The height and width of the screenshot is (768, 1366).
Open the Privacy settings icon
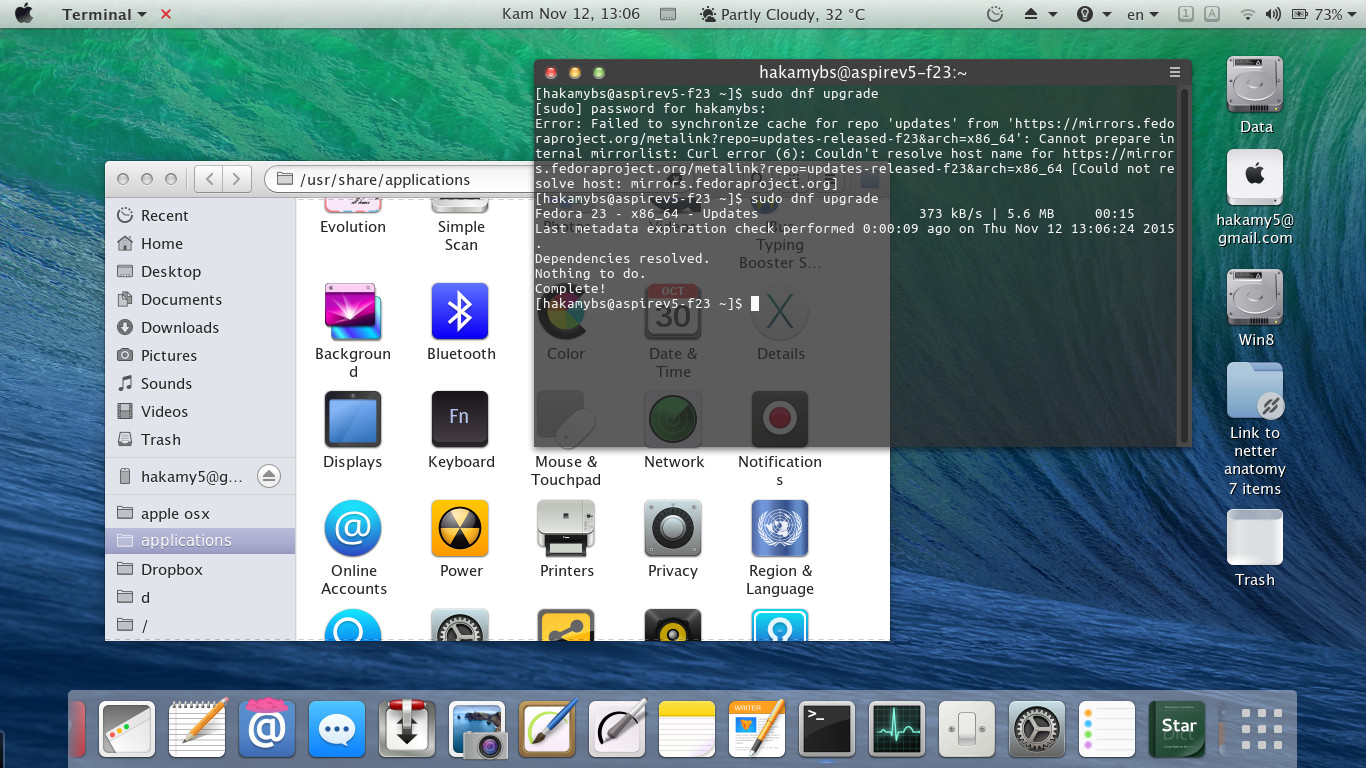click(x=673, y=528)
